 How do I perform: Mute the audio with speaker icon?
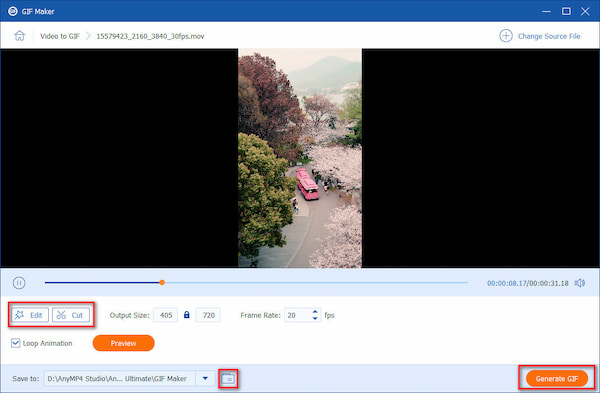pyautogui.click(x=579, y=283)
